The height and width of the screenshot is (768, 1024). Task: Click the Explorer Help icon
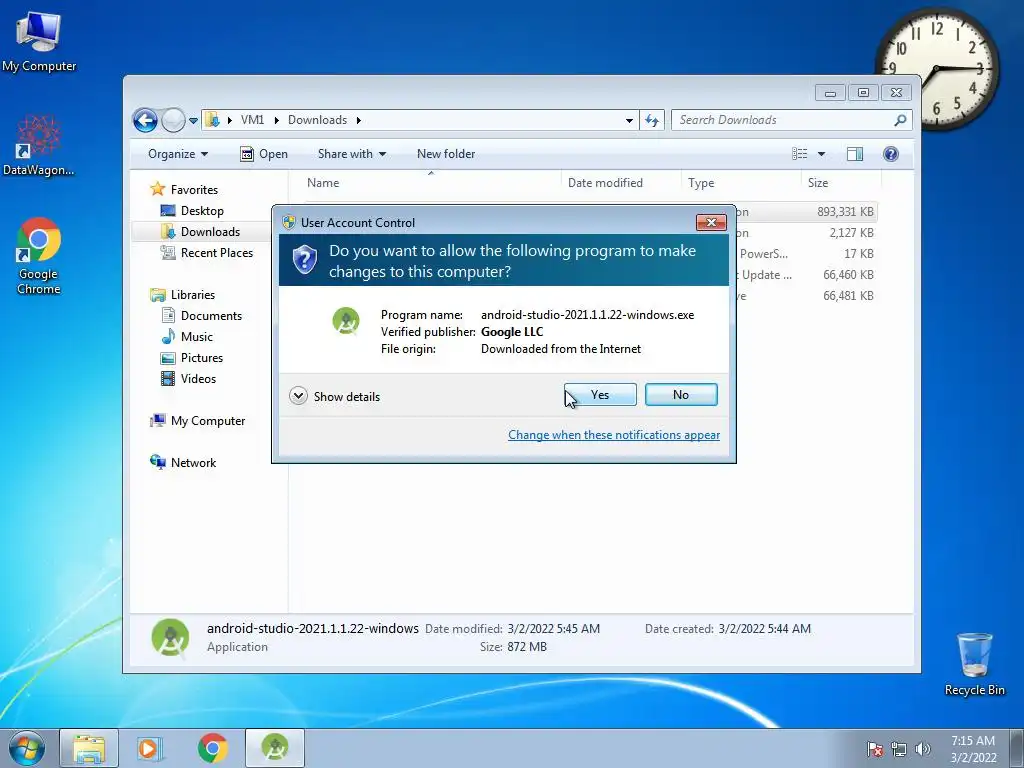pyautogui.click(x=891, y=154)
